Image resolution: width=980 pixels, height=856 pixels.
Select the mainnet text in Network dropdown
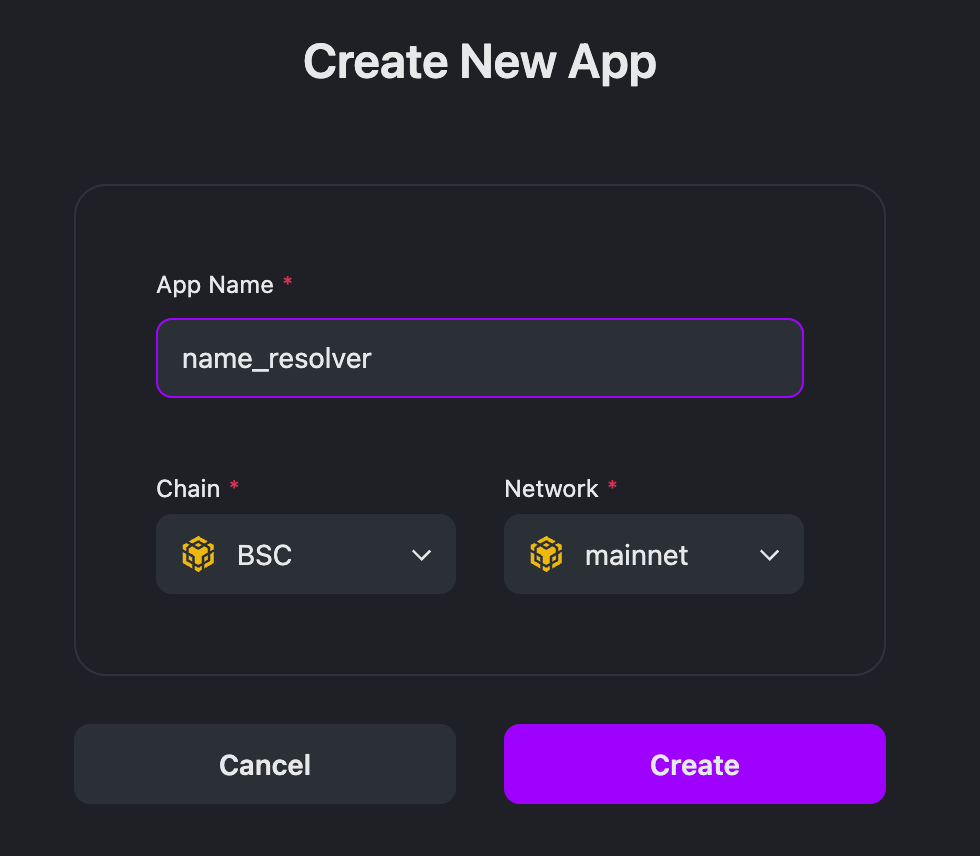pos(636,555)
